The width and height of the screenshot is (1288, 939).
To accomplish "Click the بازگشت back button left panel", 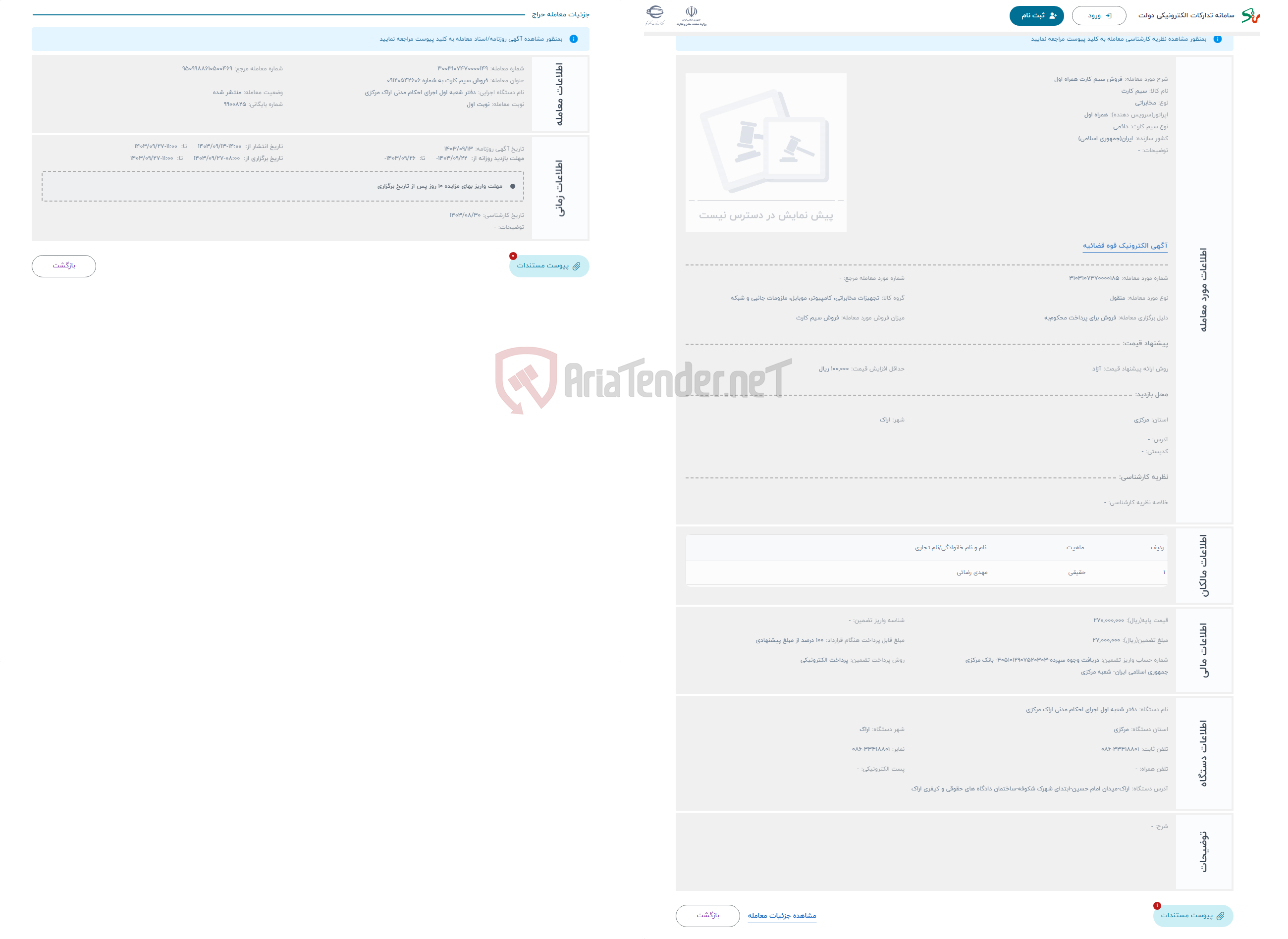I will pyautogui.click(x=63, y=265).
